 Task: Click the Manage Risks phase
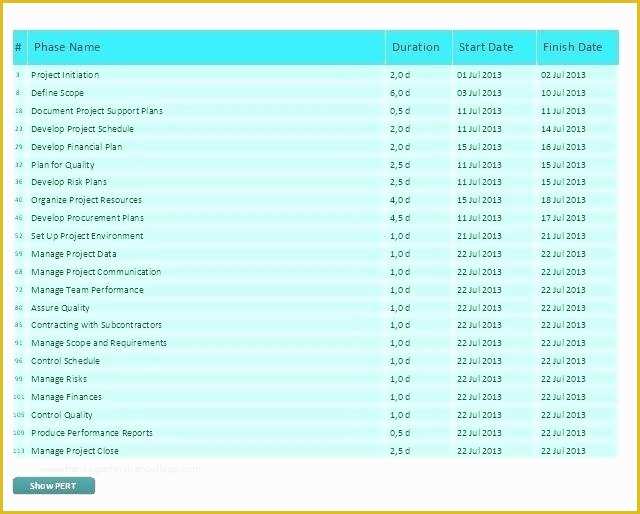coord(59,379)
